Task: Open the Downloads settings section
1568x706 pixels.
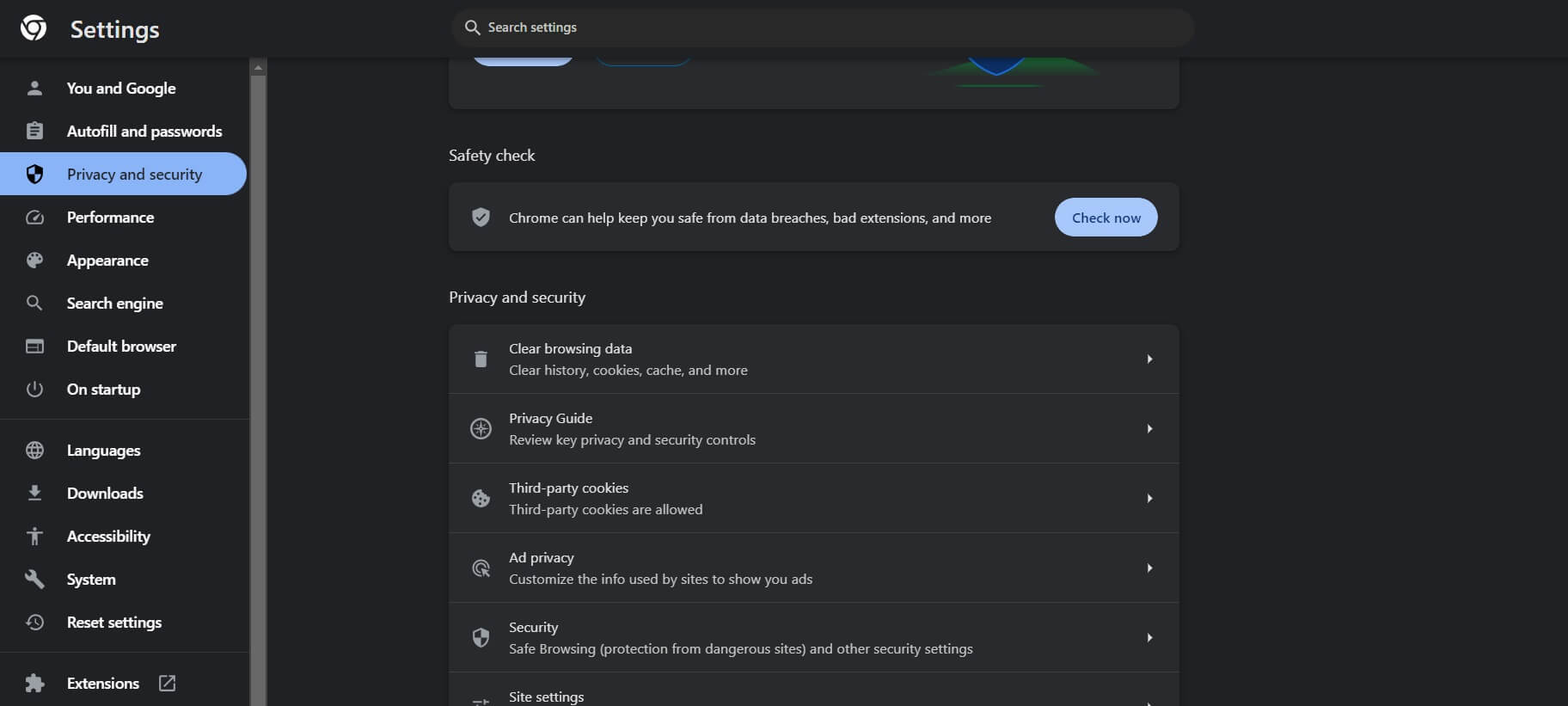Action: [105, 494]
